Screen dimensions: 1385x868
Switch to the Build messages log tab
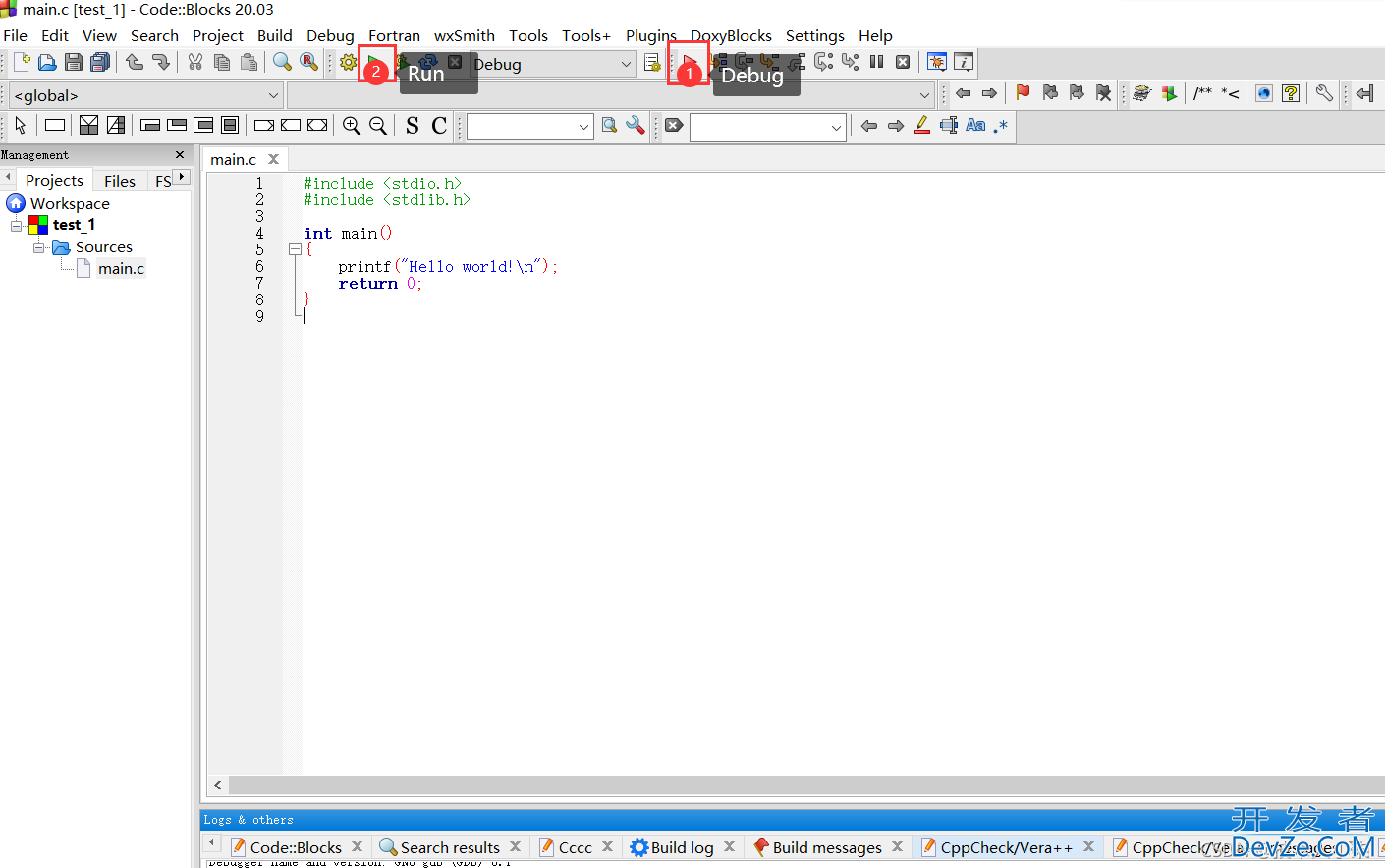click(x=827, y=847)
